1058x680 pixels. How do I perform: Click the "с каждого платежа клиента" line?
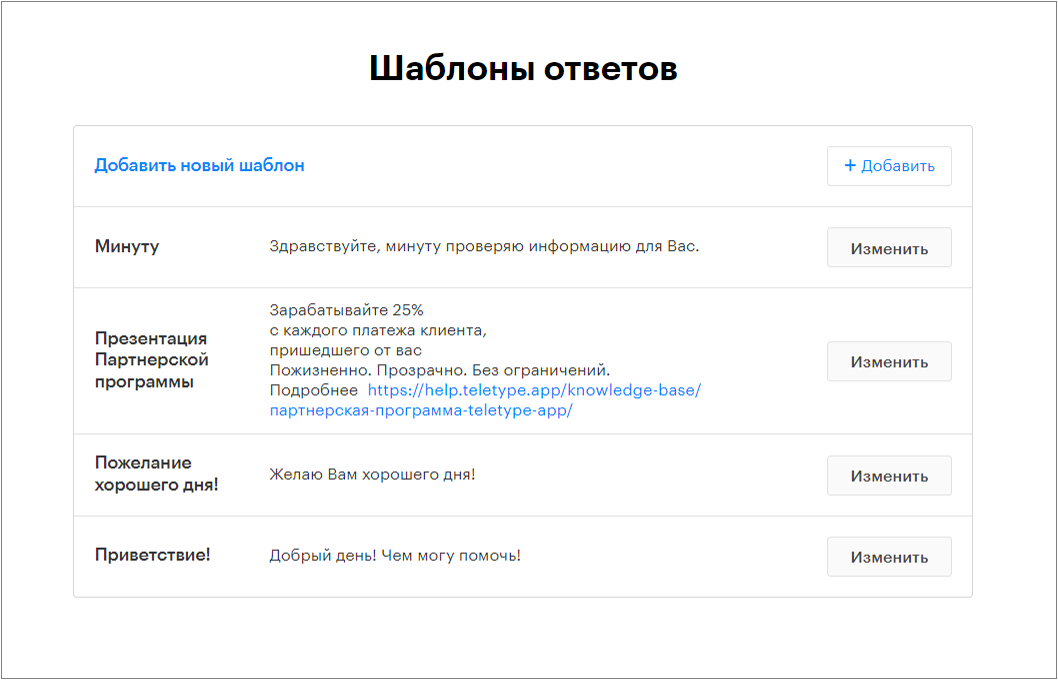tap(379, 331)
